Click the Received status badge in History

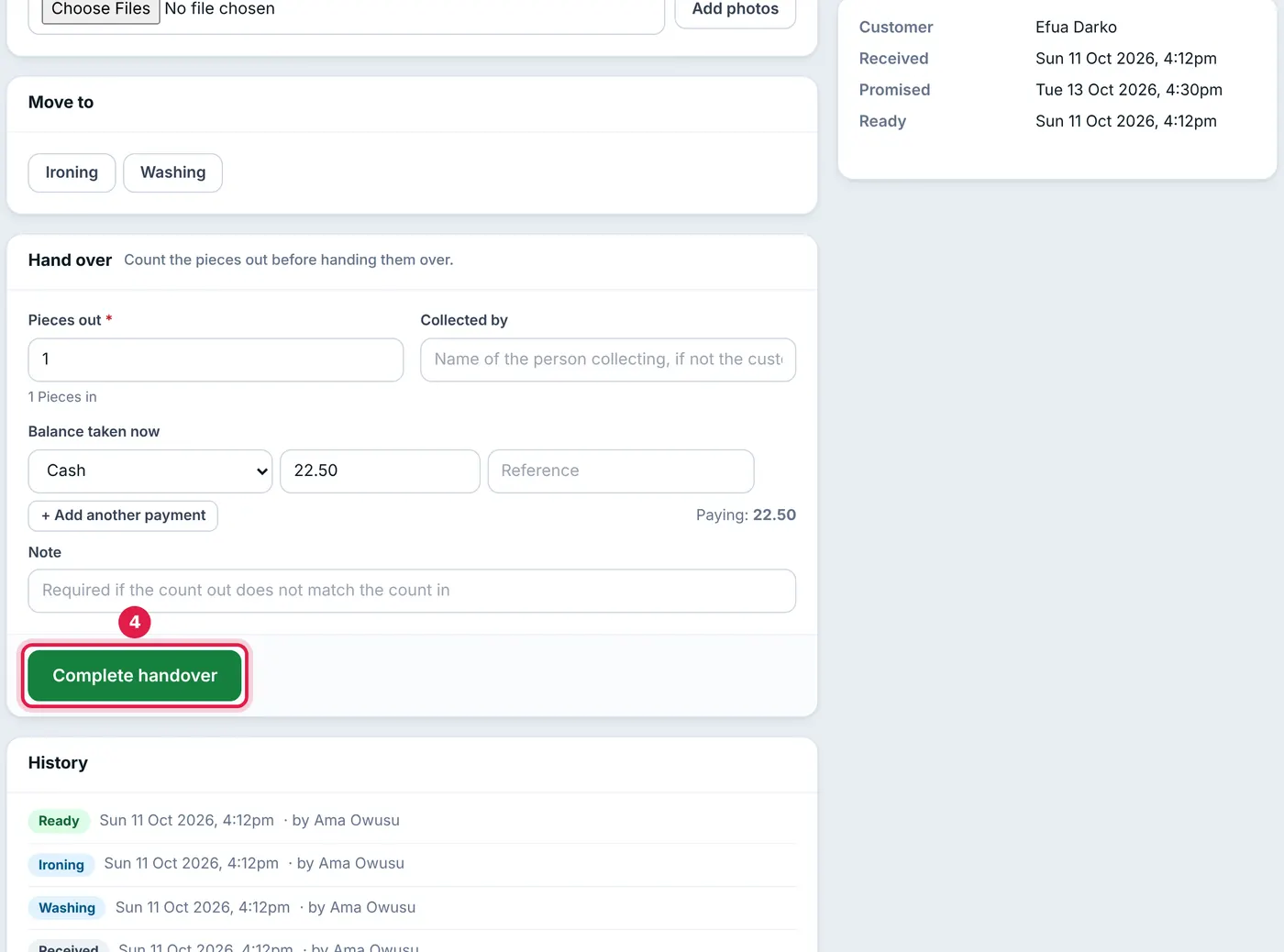[x=69, y=947]
